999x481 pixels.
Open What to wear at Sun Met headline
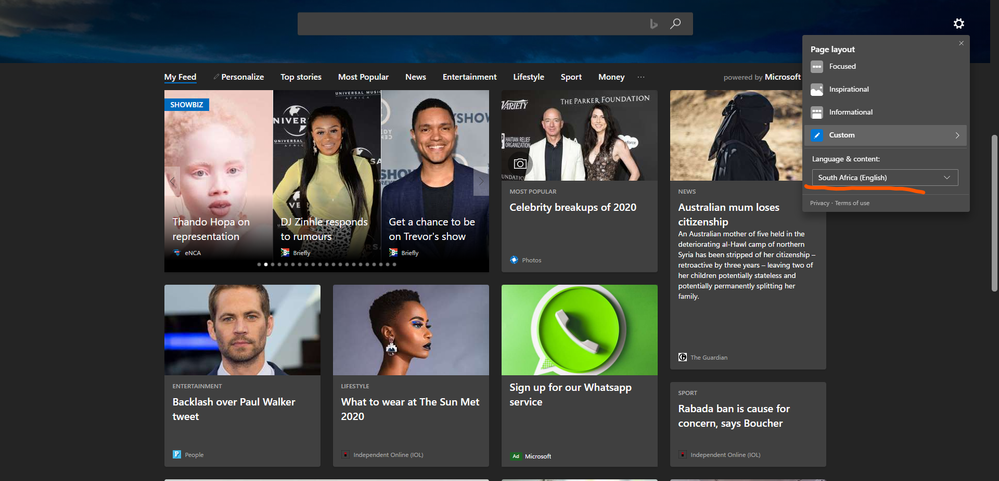(410, 409)
